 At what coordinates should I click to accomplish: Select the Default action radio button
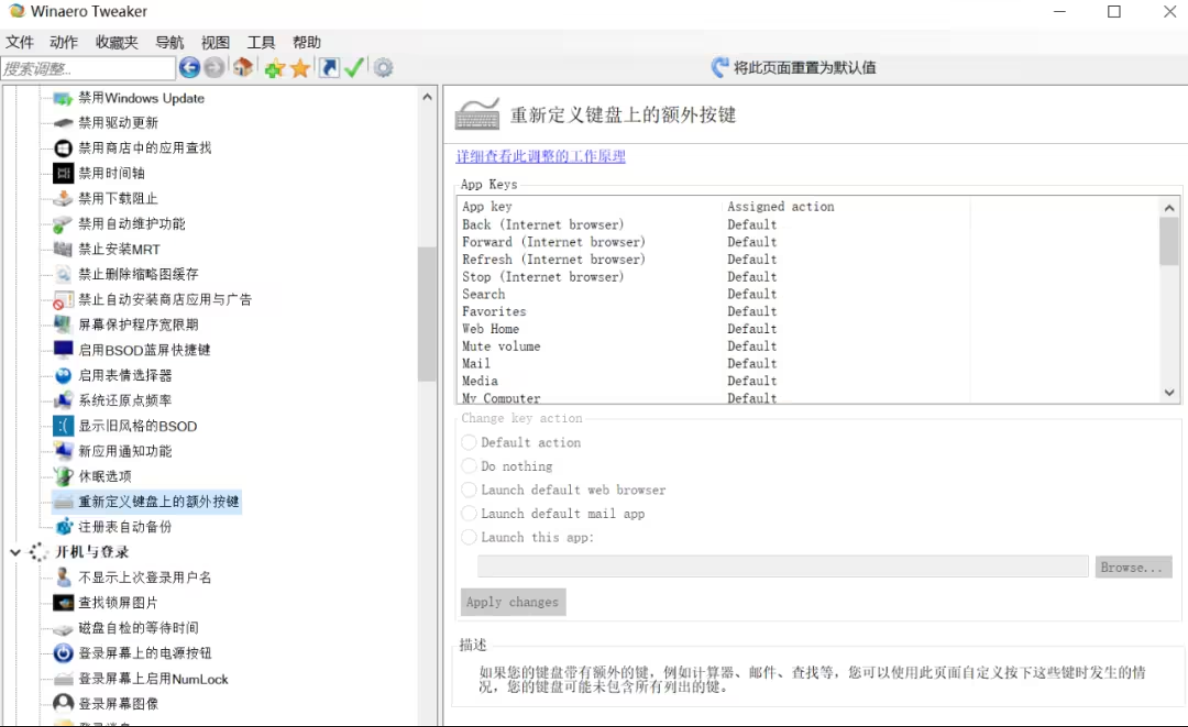pyautogui.click(x=469, y=442)
